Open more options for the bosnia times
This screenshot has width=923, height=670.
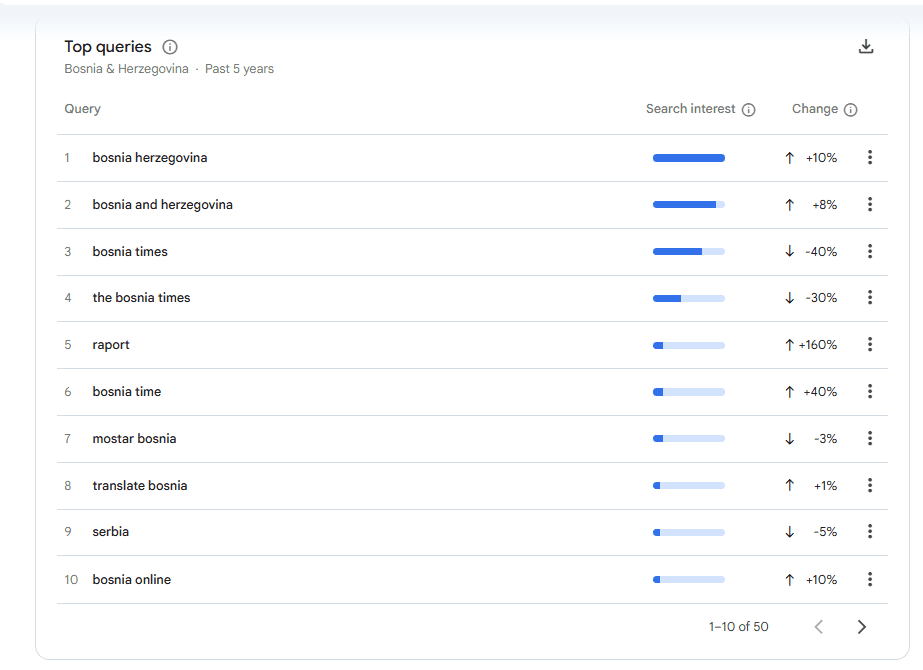870,297
